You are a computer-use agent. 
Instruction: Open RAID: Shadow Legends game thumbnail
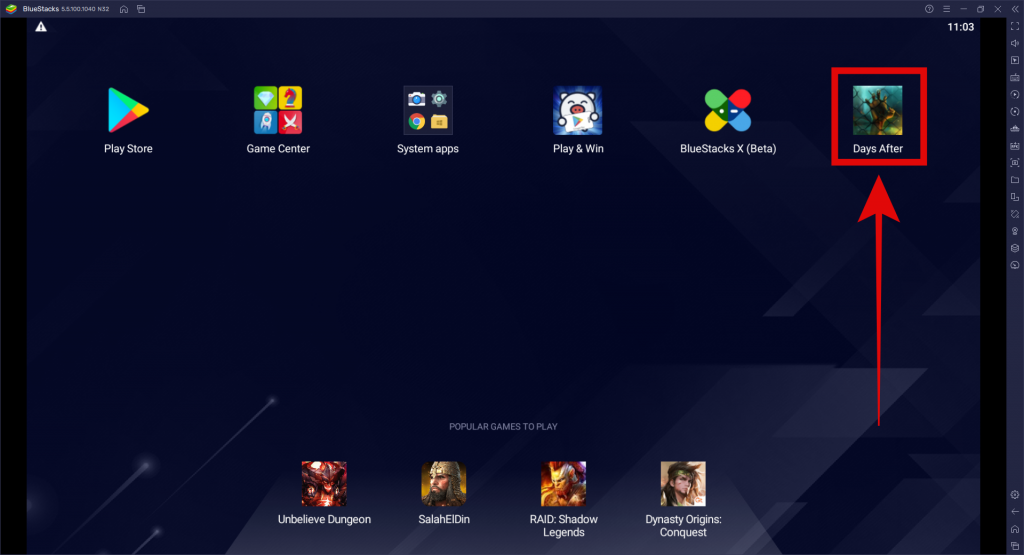tap(564, 484)
